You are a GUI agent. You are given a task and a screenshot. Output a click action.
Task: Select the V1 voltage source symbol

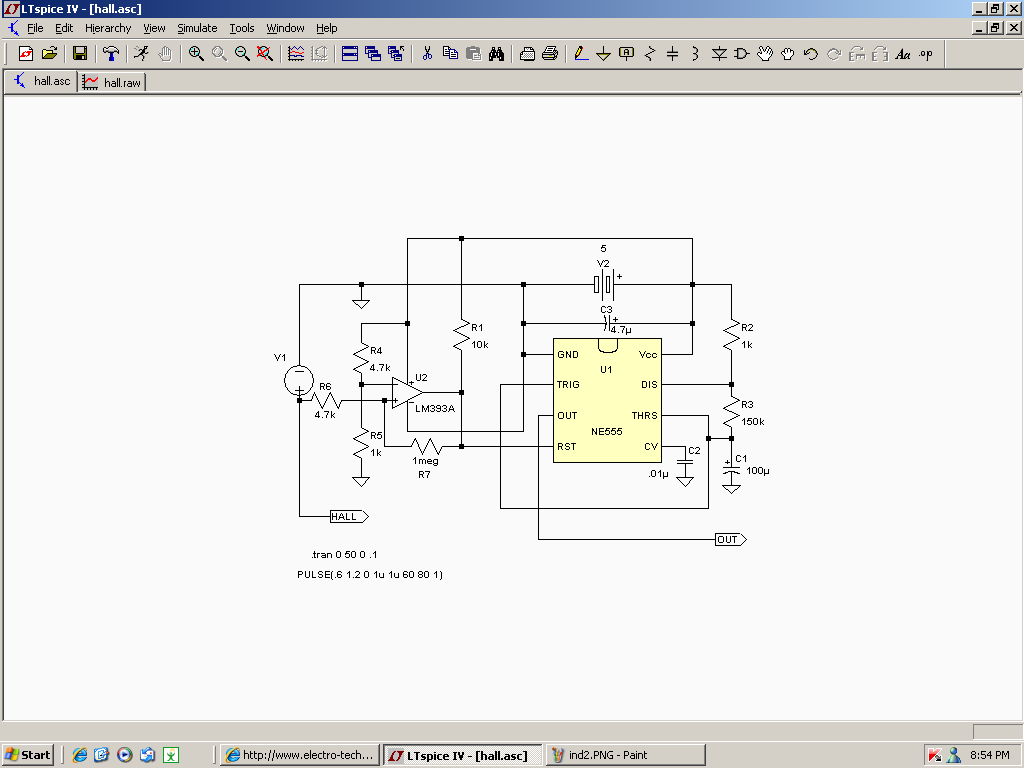299,380
